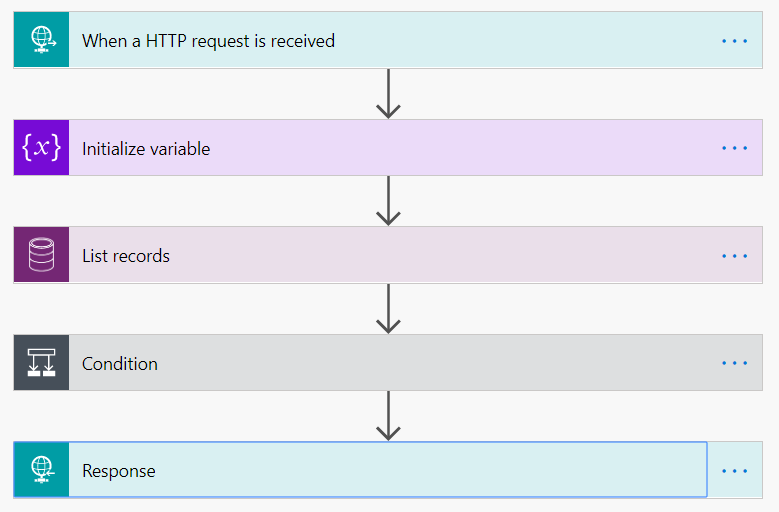This screenshot has width=779, height=512.
Task: Click the Condition branching icon
Action: pyautogui.click(x=41, y=363)
